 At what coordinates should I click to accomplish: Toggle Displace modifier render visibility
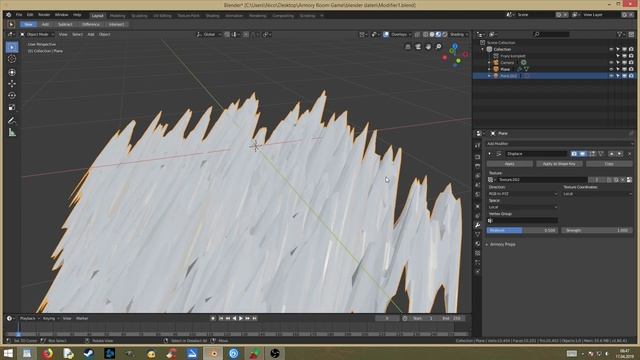(x=574, y=154)
